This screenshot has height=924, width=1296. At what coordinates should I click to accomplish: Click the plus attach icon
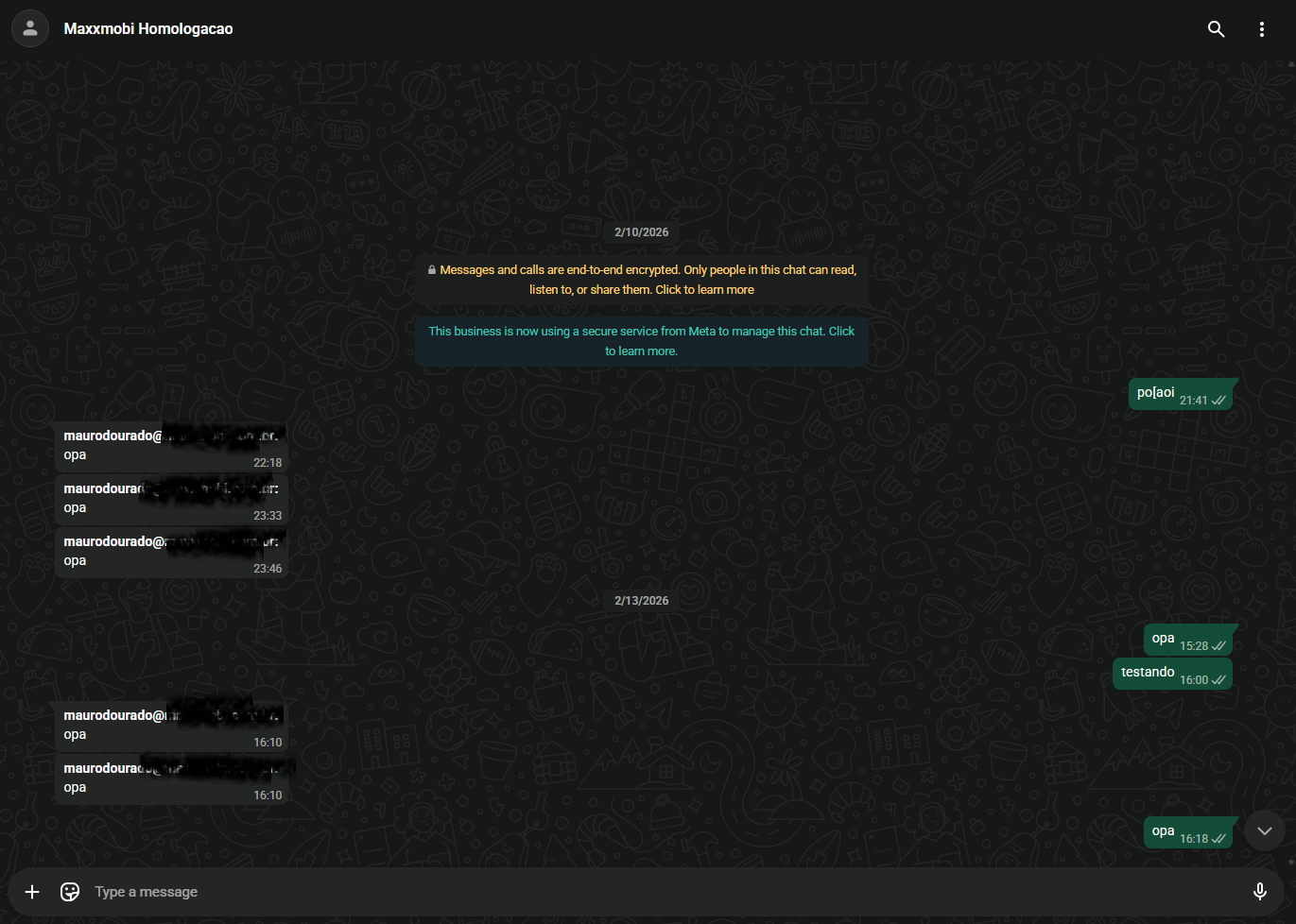click(x=32, y=892)
